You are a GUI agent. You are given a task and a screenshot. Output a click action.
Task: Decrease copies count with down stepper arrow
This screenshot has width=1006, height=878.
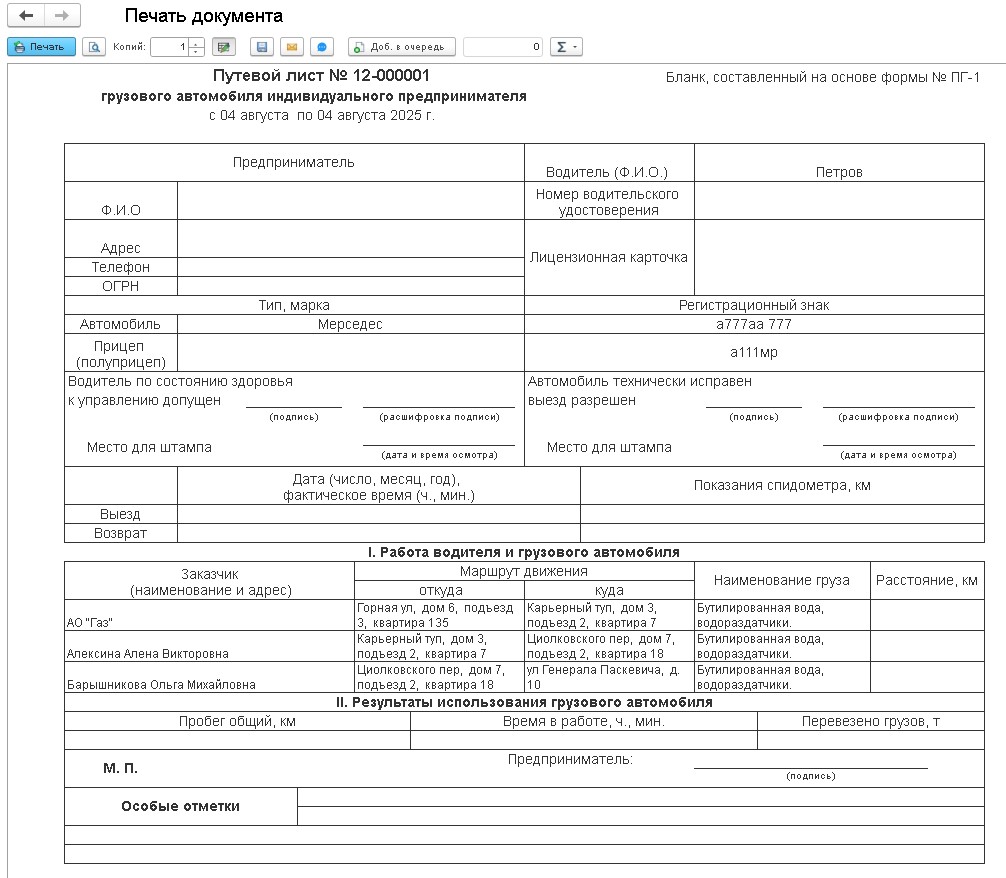(x=197, y=51)
